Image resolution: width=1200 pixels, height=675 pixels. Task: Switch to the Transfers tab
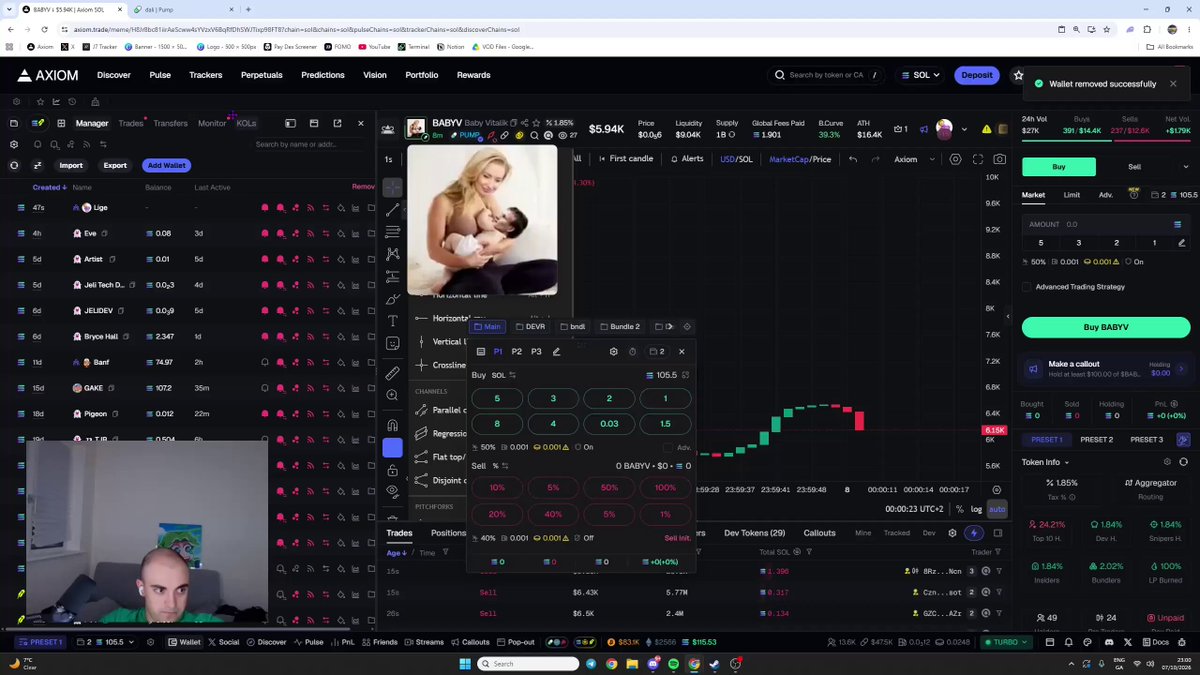[170, 123]
